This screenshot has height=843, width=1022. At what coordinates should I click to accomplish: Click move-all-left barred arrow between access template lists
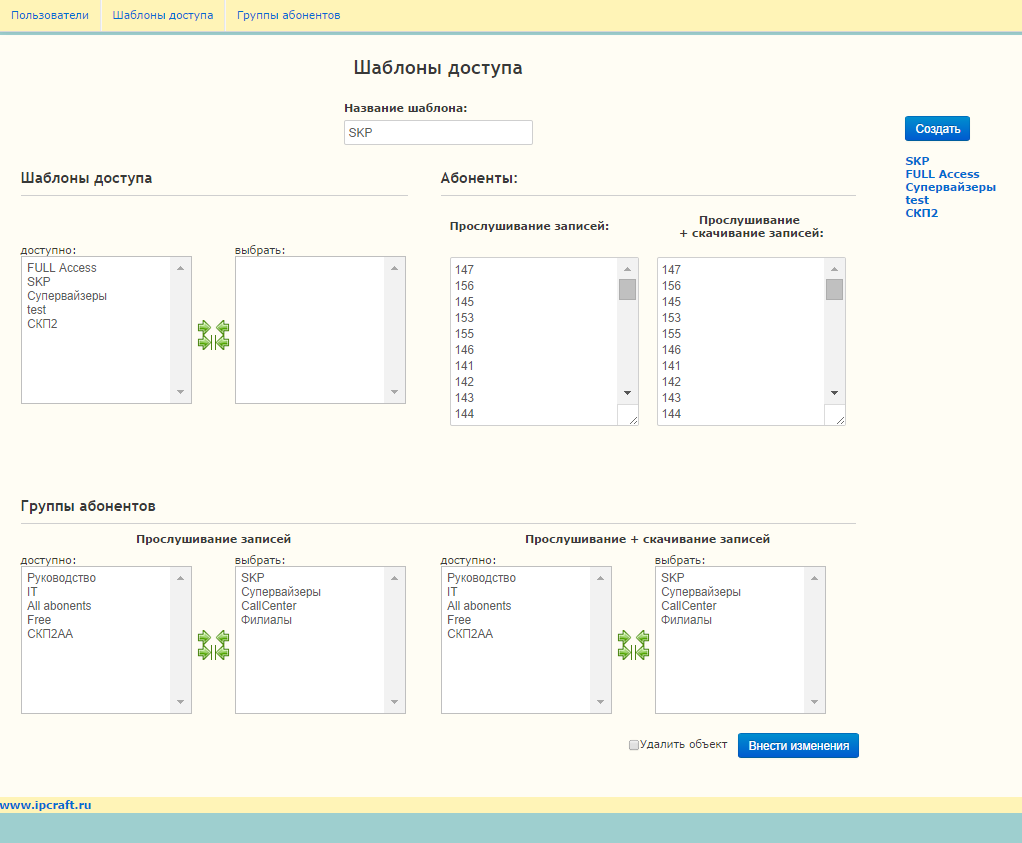[x=222, y=342]
